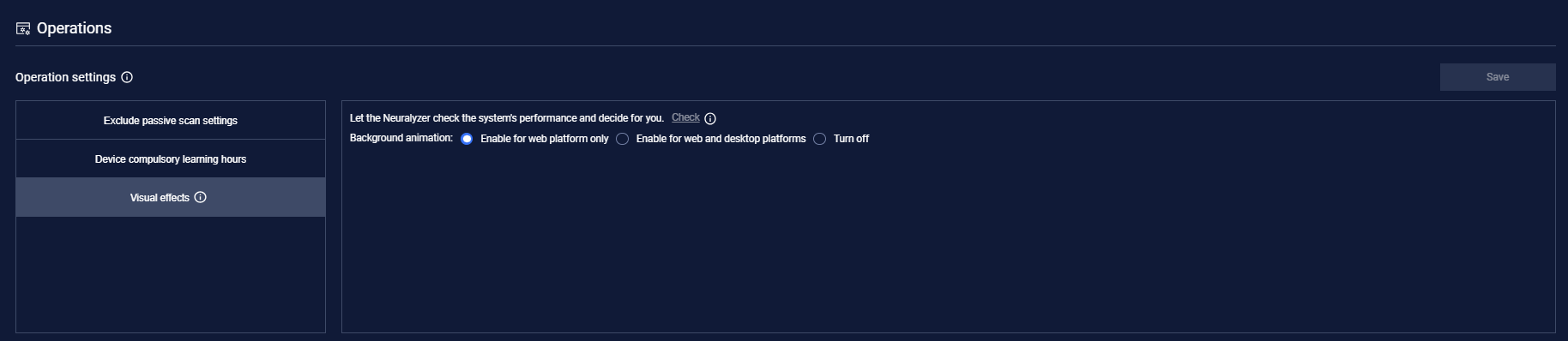
Task: Click the Operations header icon
Action: pos(23,29)
